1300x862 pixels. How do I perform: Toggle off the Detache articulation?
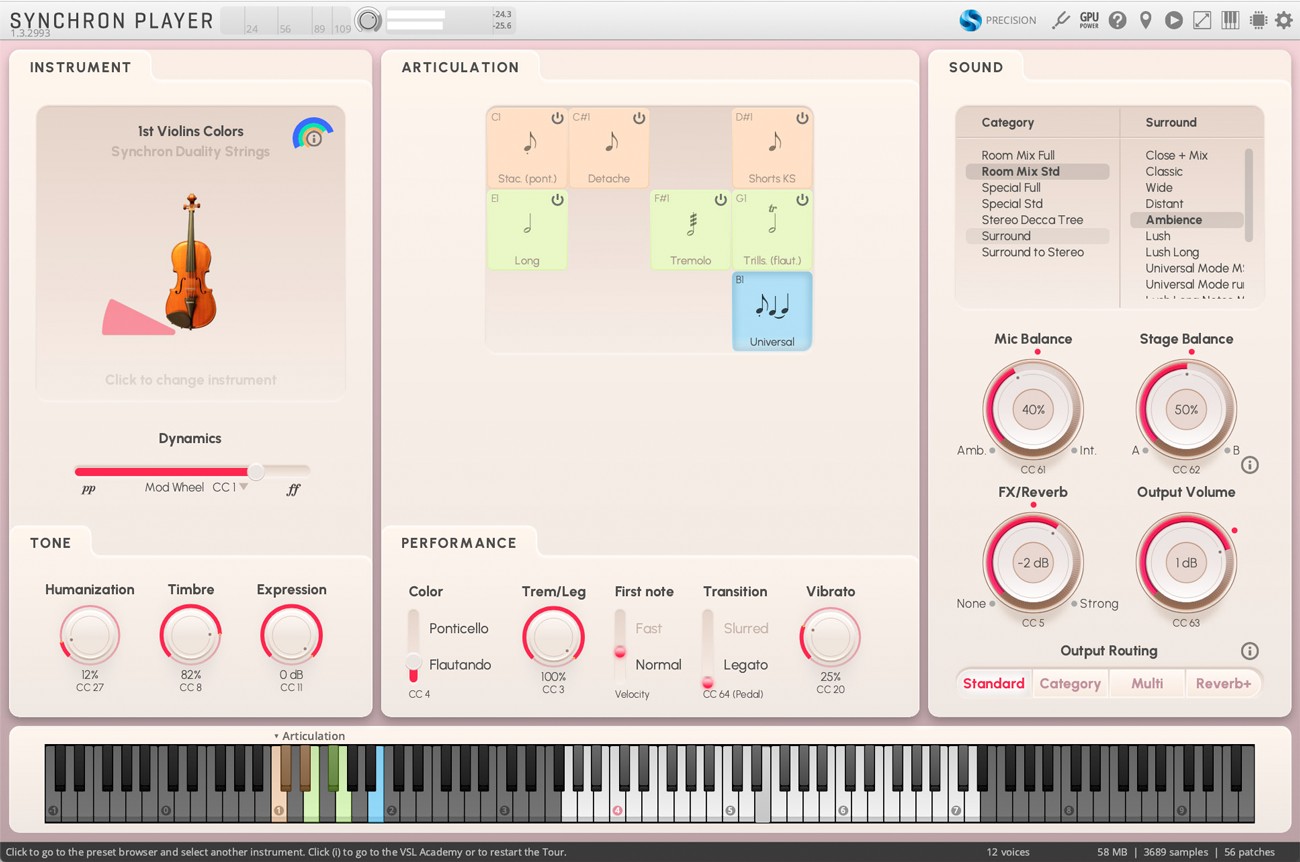(638, 117)
